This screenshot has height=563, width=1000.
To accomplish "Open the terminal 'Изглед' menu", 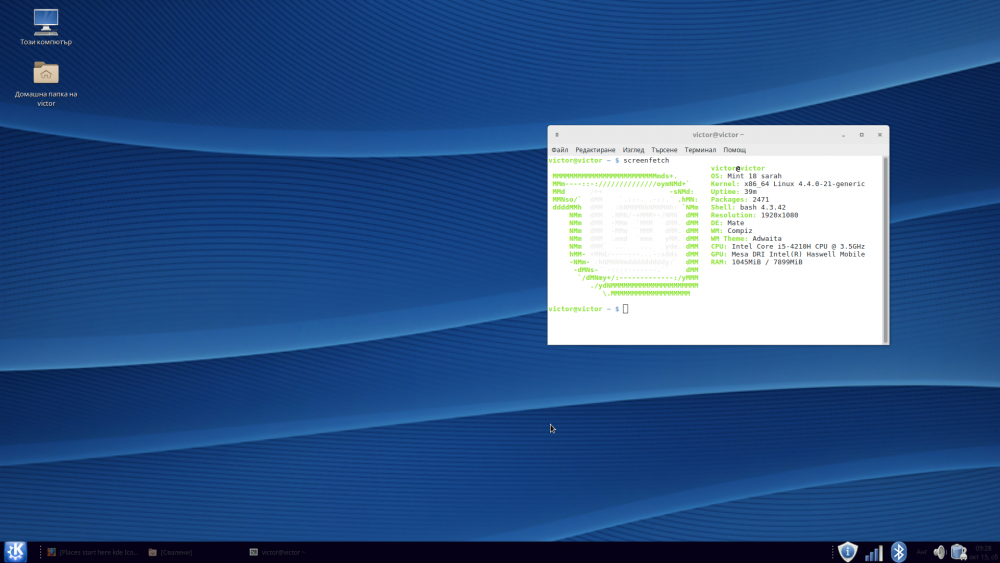I will pos(633,150).
